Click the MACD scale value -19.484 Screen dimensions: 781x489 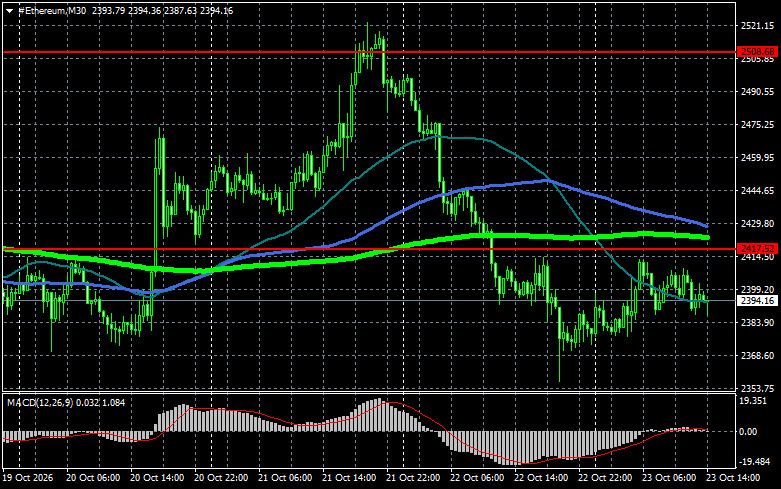pyautogui.click(x=755, y=462)
